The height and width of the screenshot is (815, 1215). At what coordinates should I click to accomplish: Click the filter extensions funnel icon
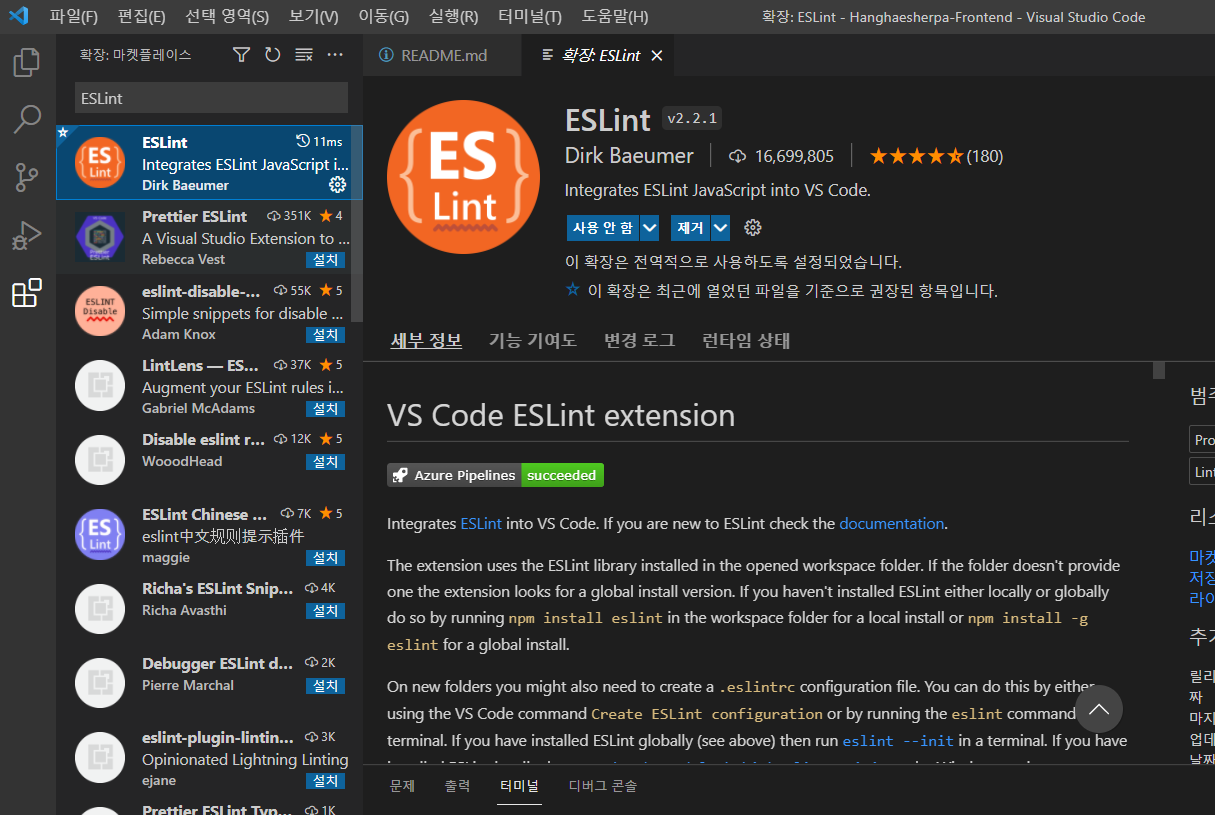(x=241, y=55)
